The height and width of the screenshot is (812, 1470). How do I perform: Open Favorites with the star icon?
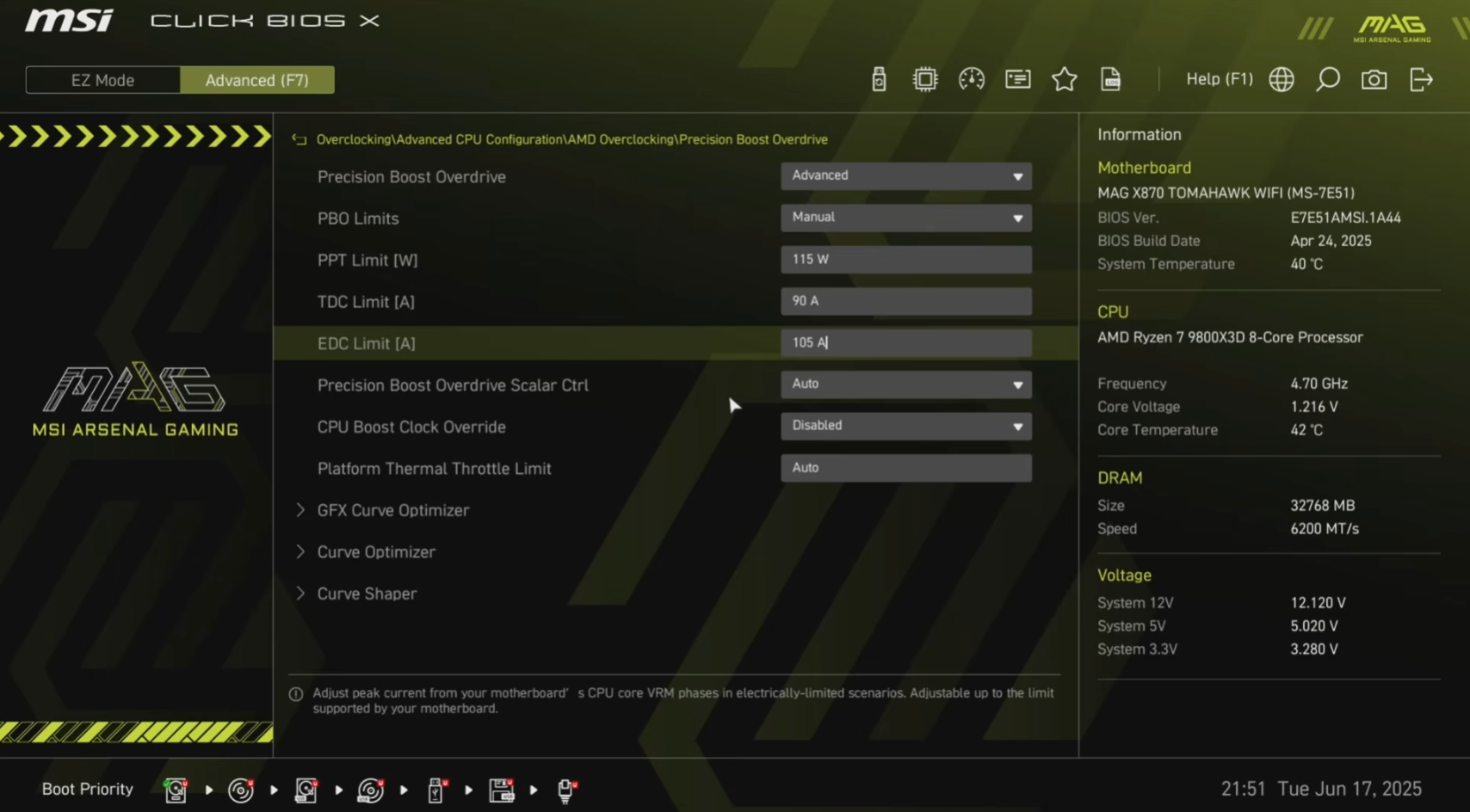pos(1065,79)
